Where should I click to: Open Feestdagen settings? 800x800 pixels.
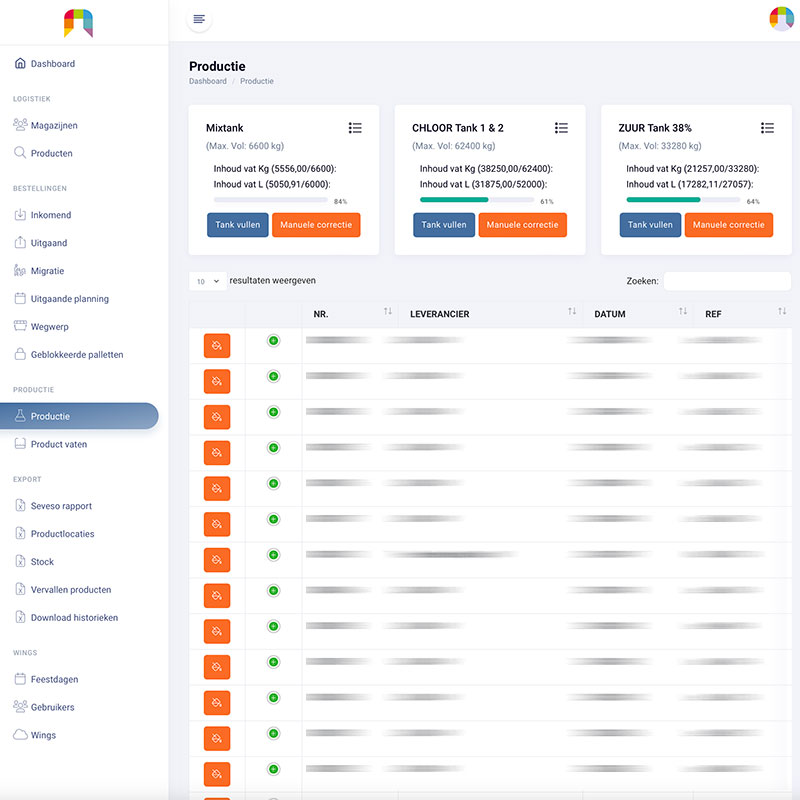pos(46,679)
